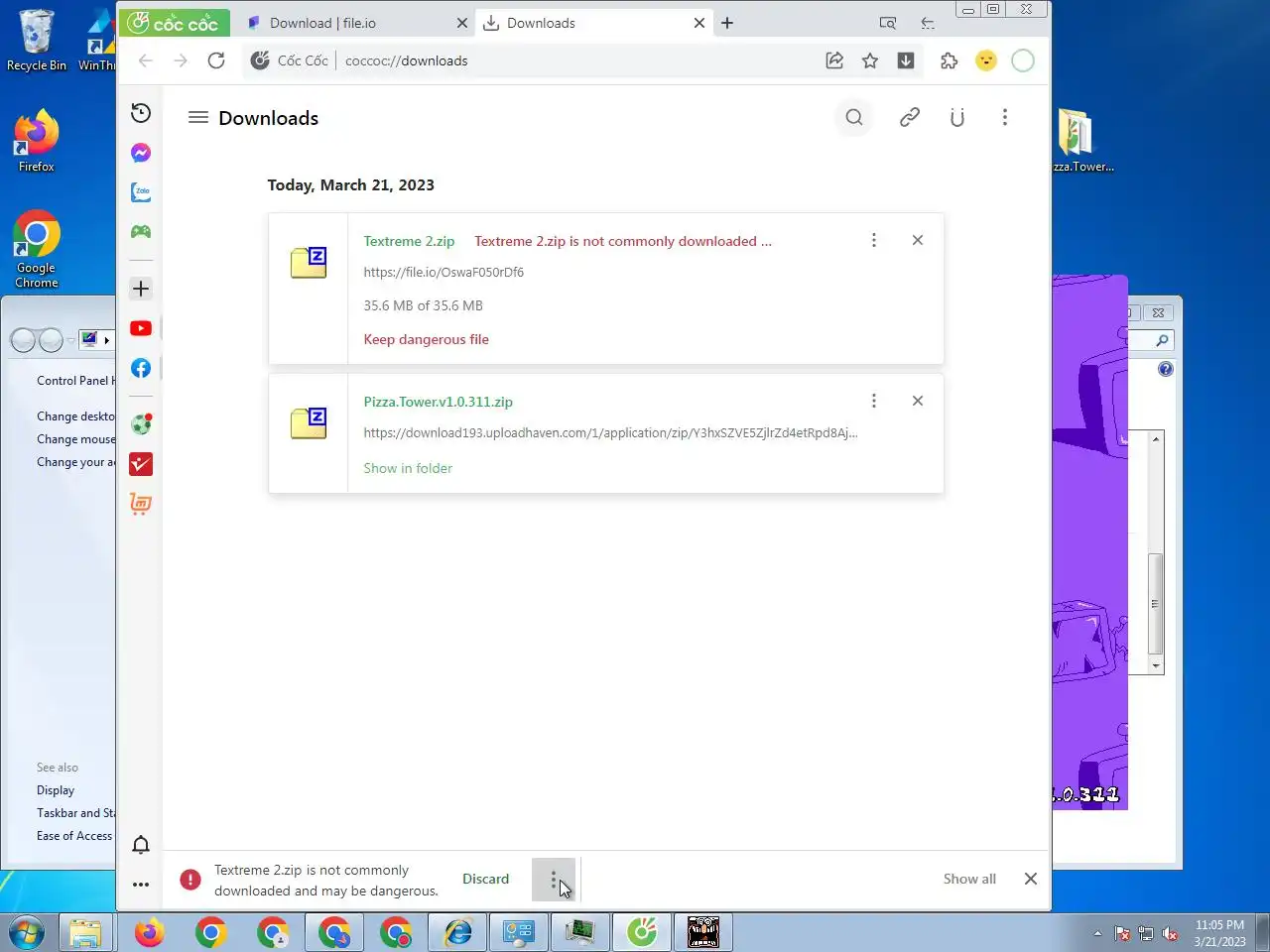Remove Pizza.Tower.v1.0.311.zip from the list
The image size is (1270, 952).
(x=918, y=401)
